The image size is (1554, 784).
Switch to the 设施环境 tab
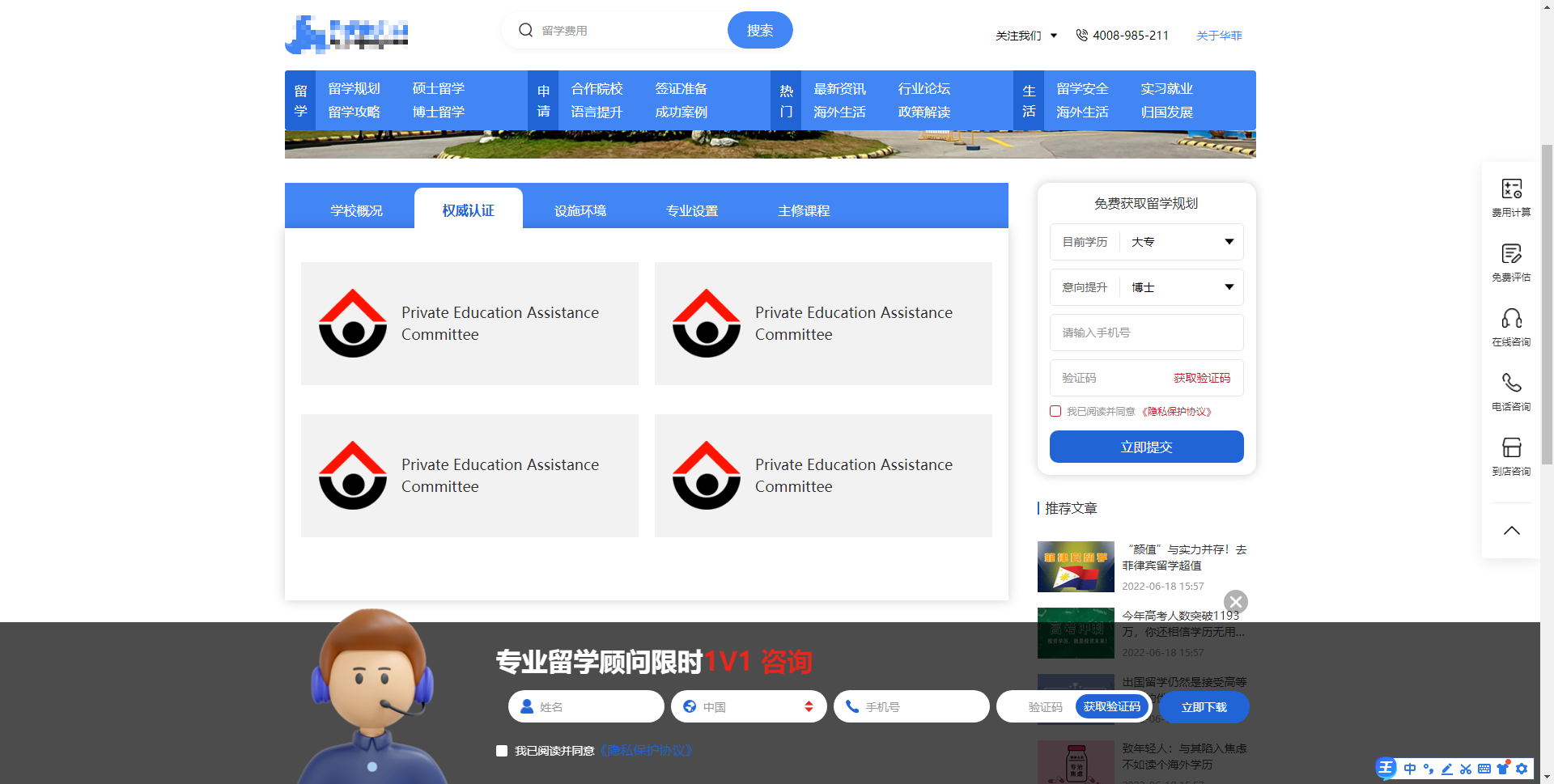coord(580,210)
